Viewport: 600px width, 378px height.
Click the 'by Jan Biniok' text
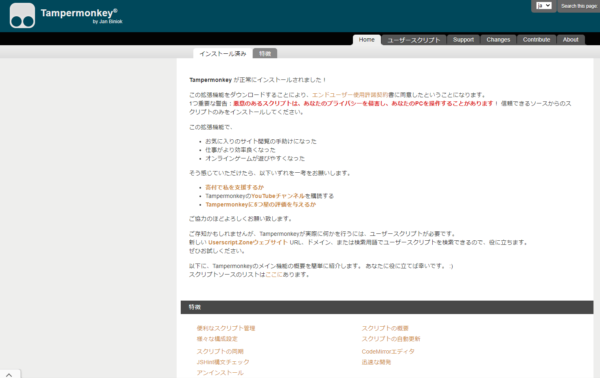[x=107, y=22]
